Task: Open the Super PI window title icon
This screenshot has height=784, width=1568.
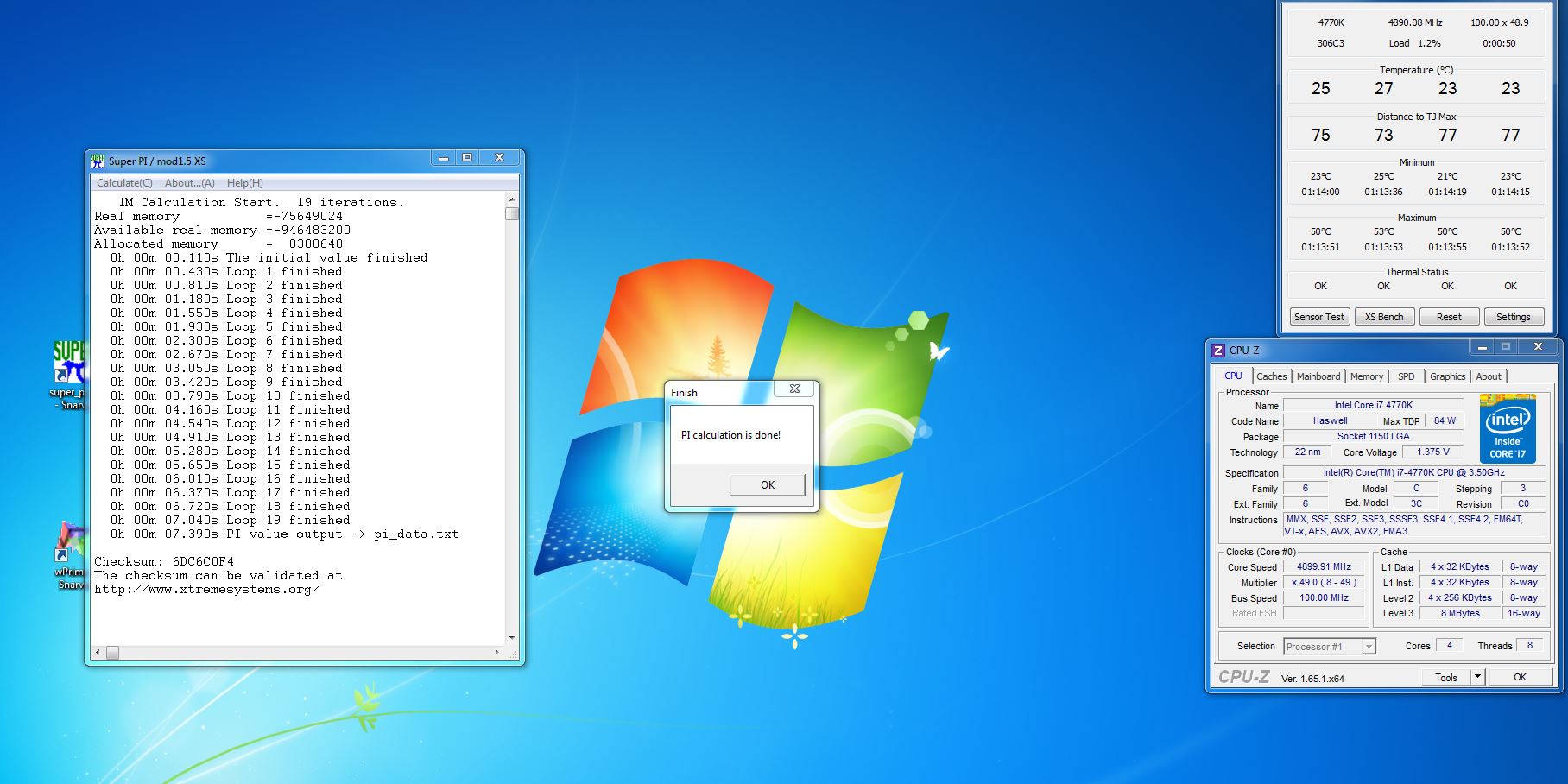Action: tap(98, 161)
